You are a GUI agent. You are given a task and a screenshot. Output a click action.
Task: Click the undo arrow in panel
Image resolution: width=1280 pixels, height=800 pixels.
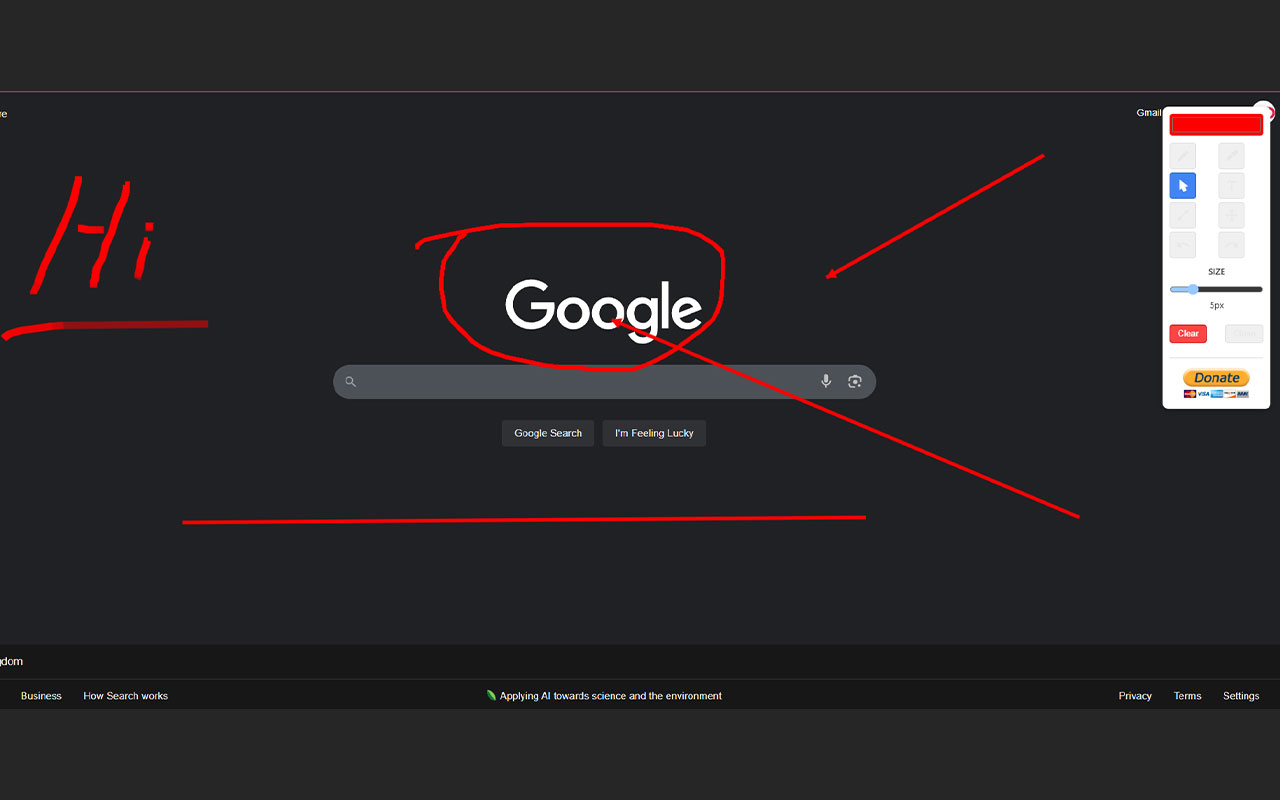tap(1183, 245)
